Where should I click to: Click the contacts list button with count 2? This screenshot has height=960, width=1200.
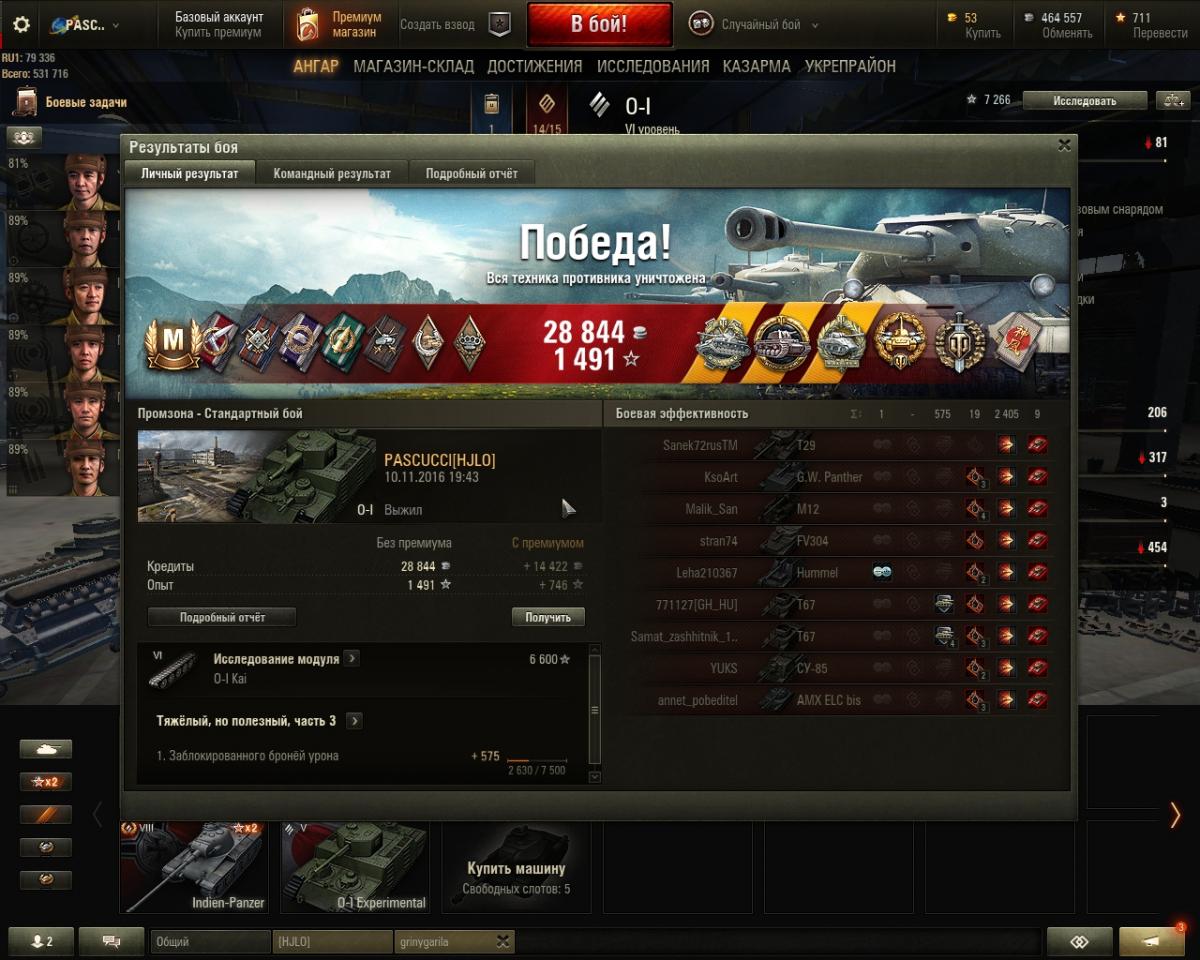click(41, 941)
